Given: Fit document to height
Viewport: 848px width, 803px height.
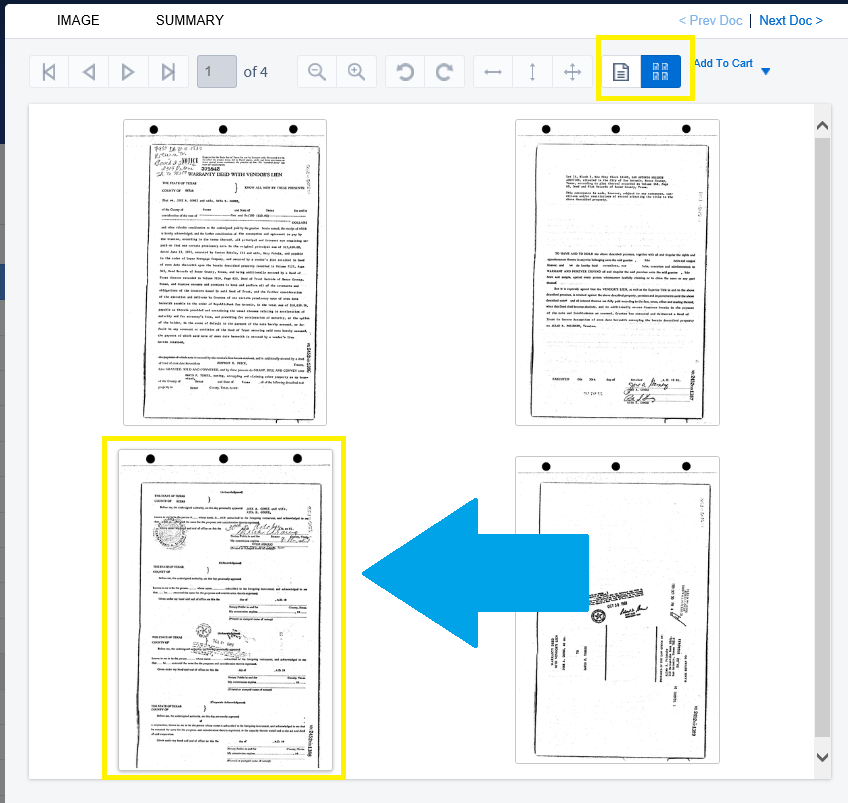Looking at the screenshot, I should point(532,71).
